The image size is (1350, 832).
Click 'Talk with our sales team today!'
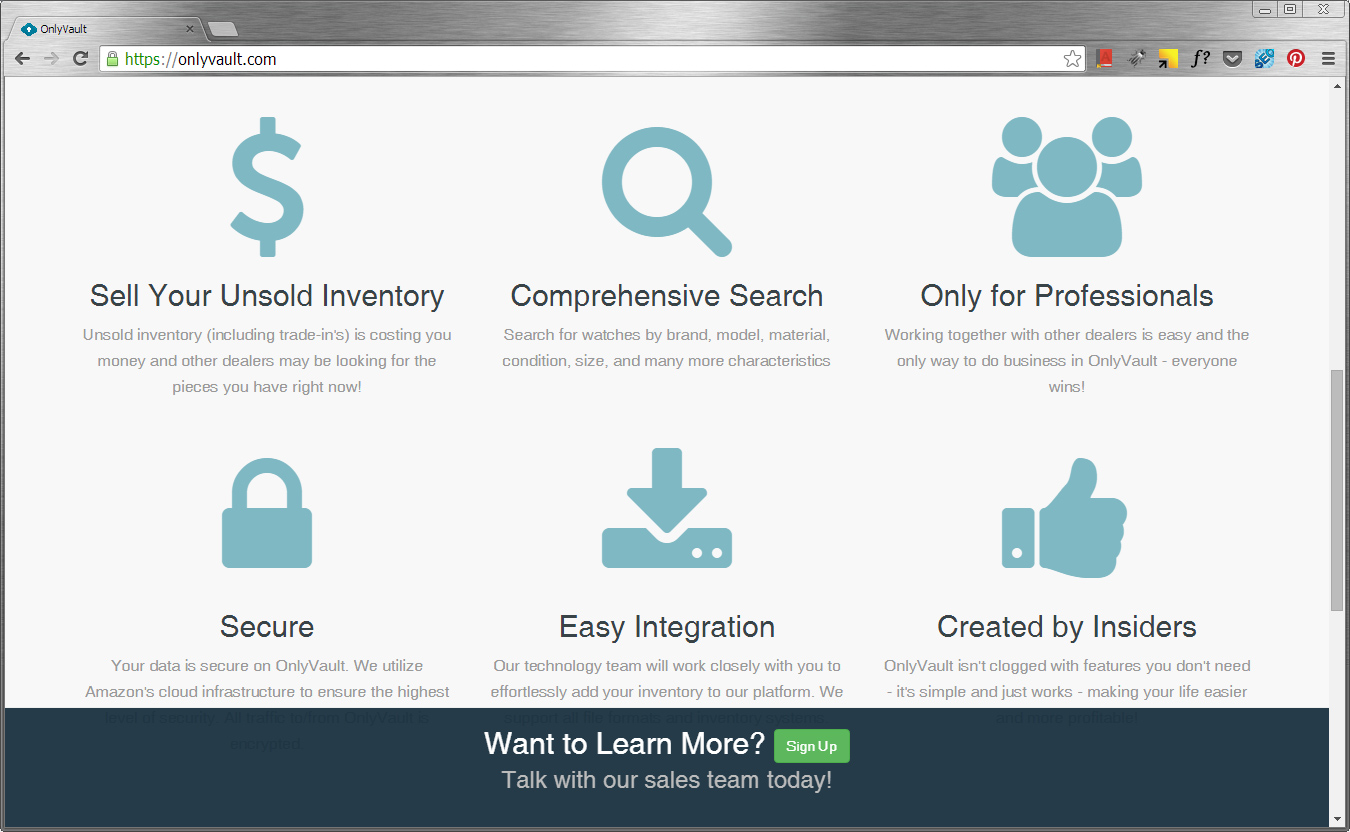click(667, 780)
